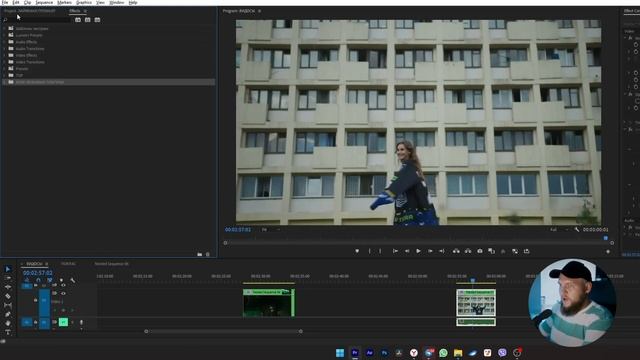Open timeline display settings wrench

(x=73, y=280)
